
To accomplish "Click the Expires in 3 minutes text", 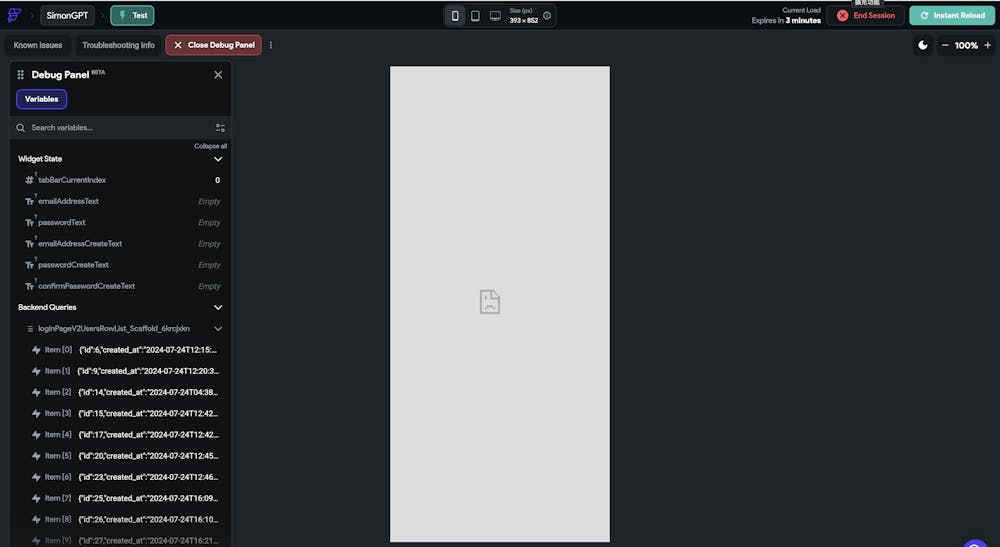I will click(x=786, y=20).
